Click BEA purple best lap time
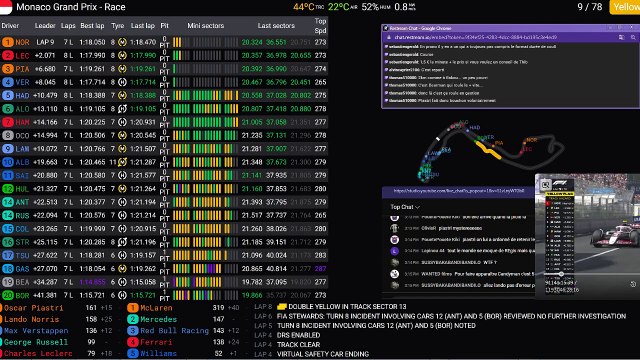 [x=92, y=282]
